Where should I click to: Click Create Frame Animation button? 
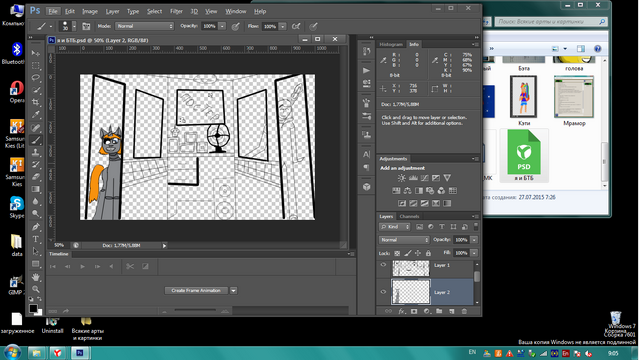coord(196,291)
